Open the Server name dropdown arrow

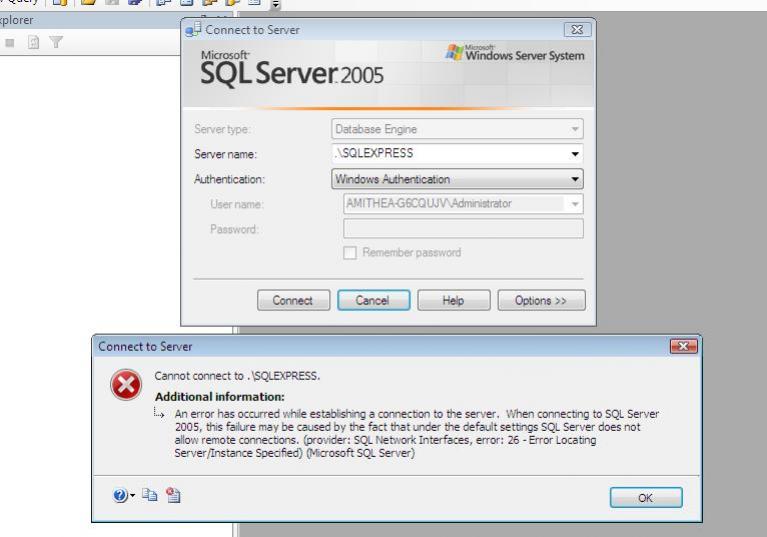click(x=575, y=154)
